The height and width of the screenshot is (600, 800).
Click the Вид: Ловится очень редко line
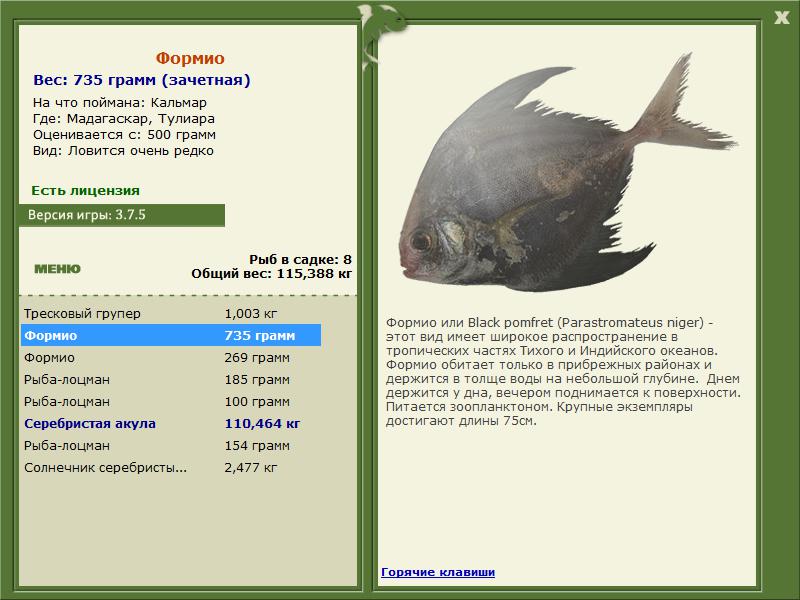pos(123,151)
